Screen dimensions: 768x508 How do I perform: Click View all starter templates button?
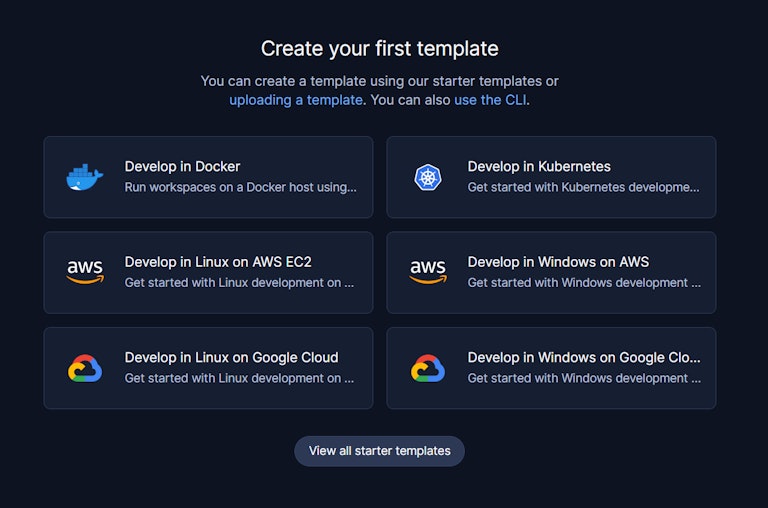pos(380,451)
